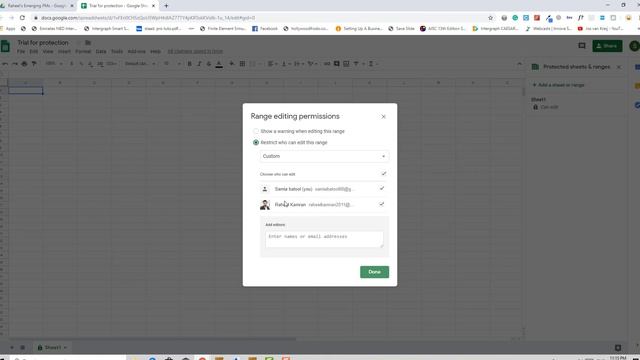Click the green Done button
The image size is (640, 360).
pos(374,272)
